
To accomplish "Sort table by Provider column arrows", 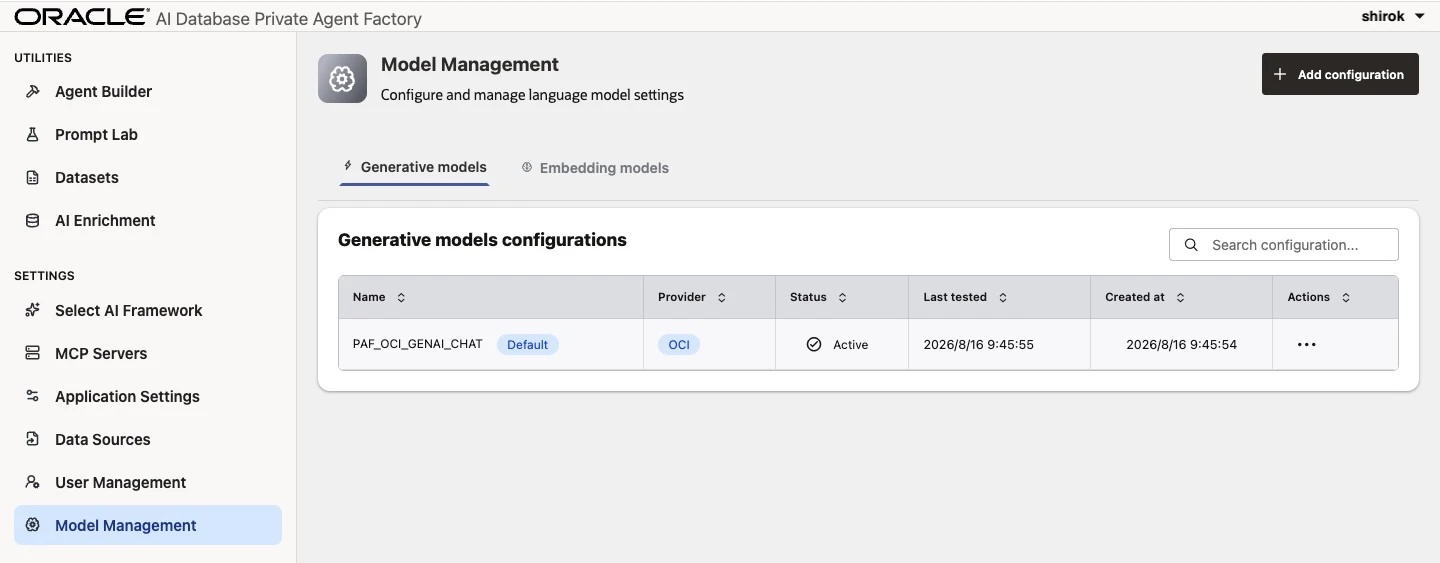I will 722,297.
